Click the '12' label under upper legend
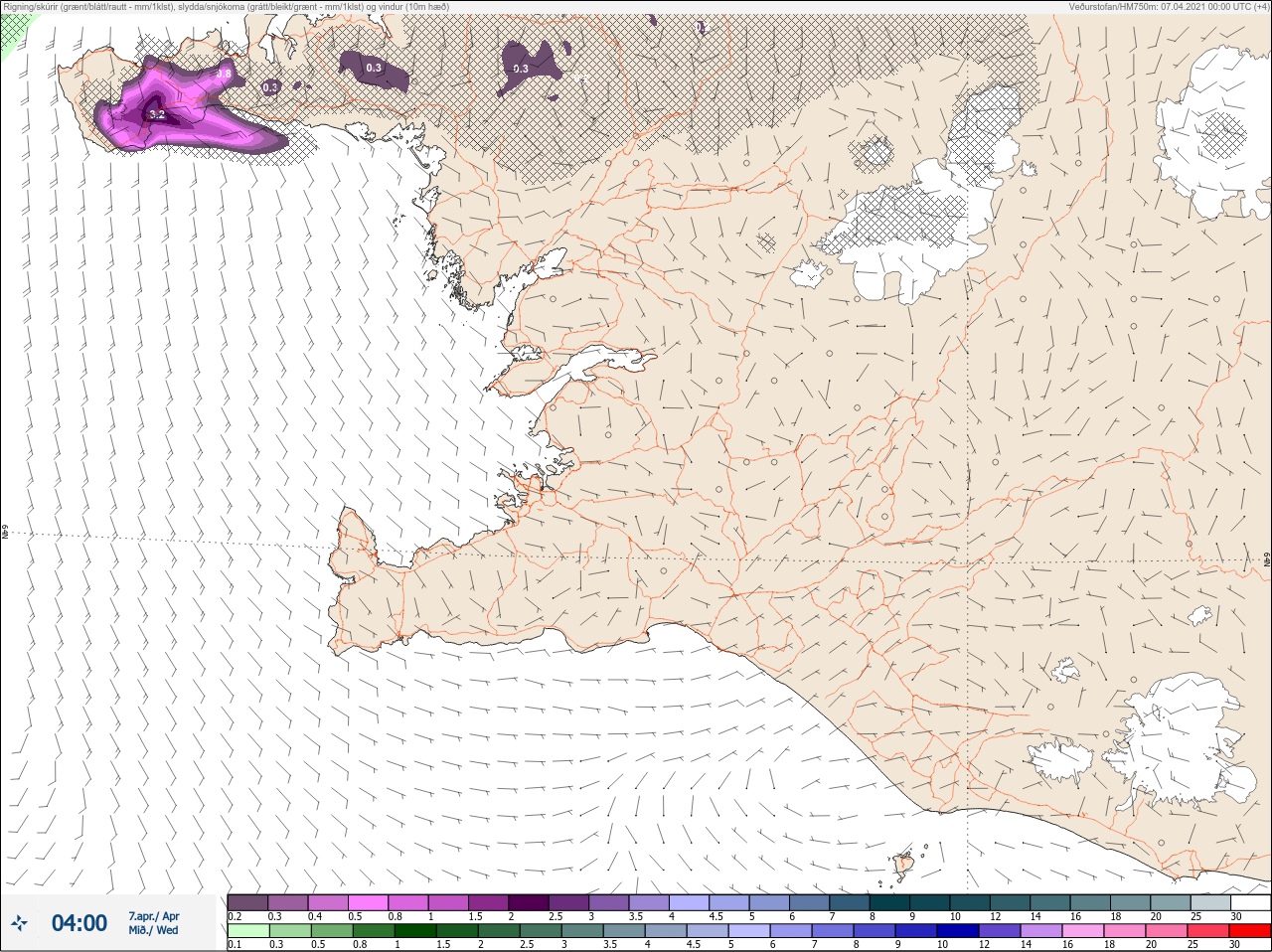This screenshot has height=952, width=1272. click(995, 916)
